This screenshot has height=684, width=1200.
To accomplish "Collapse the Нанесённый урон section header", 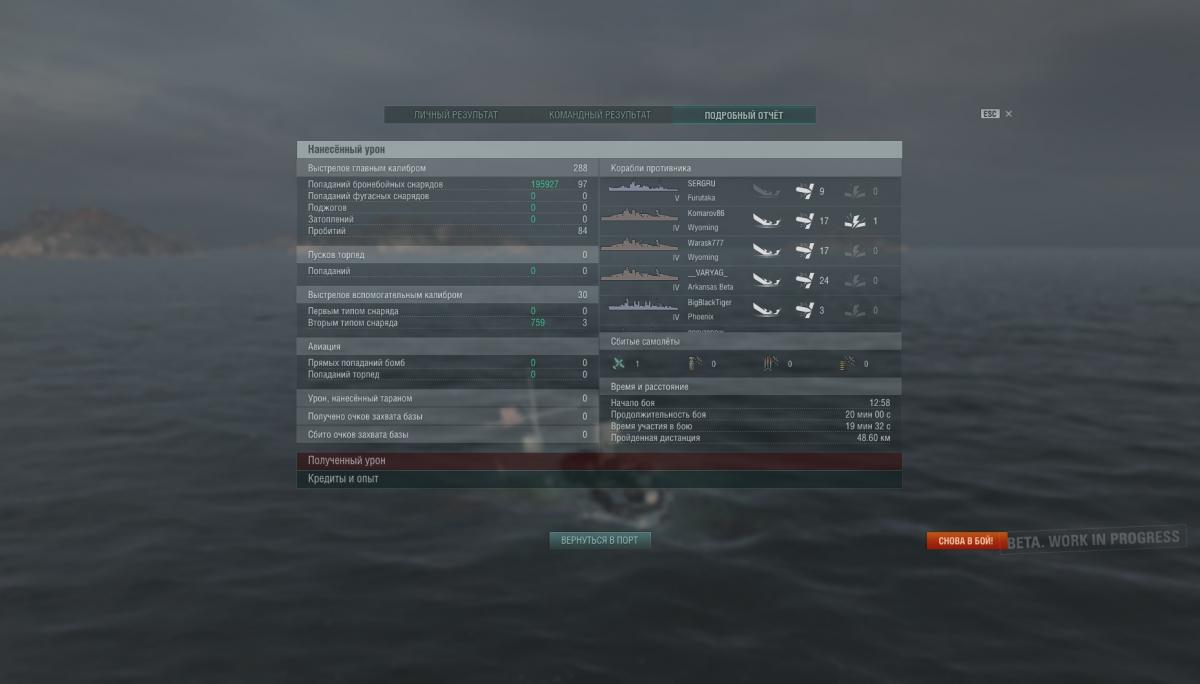I will tap(599, 149).
